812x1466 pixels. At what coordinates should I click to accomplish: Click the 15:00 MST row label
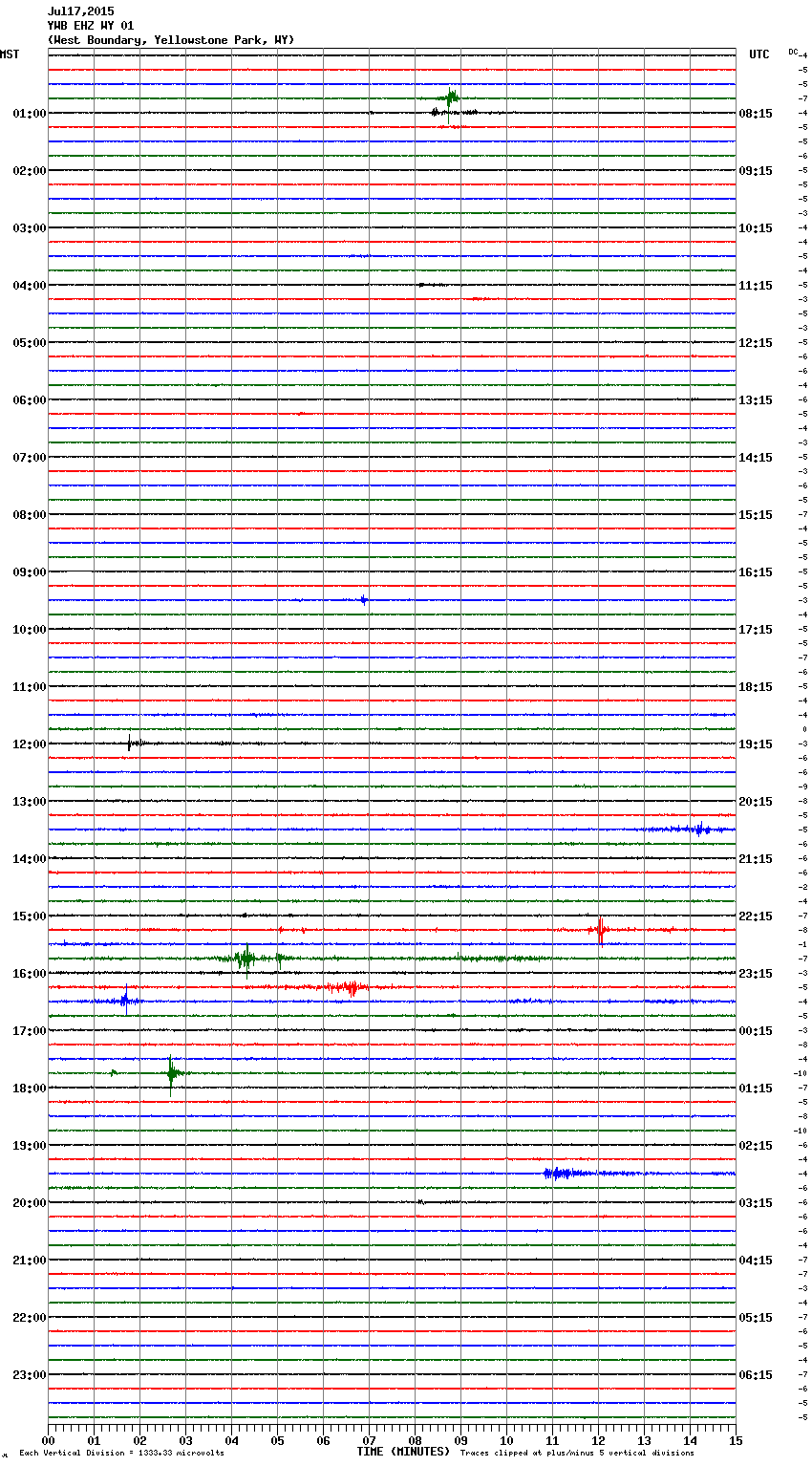(x=30, y=916)
